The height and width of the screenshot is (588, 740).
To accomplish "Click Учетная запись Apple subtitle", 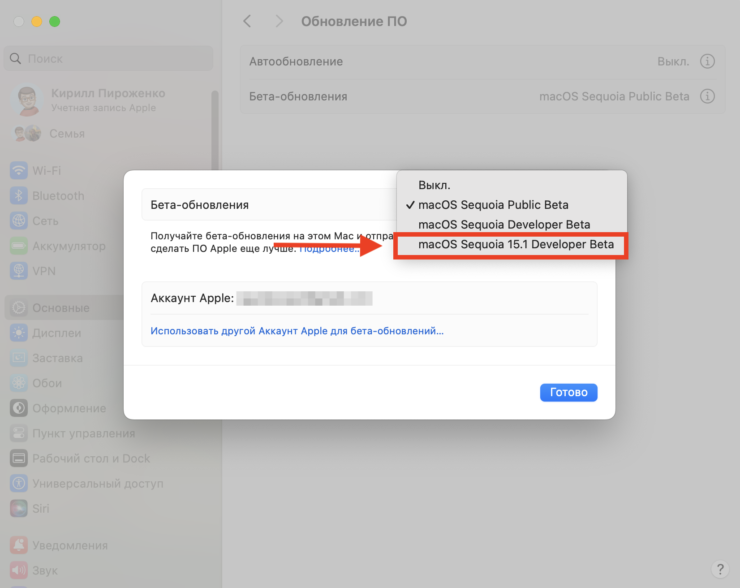I will [x=103, y=108].
